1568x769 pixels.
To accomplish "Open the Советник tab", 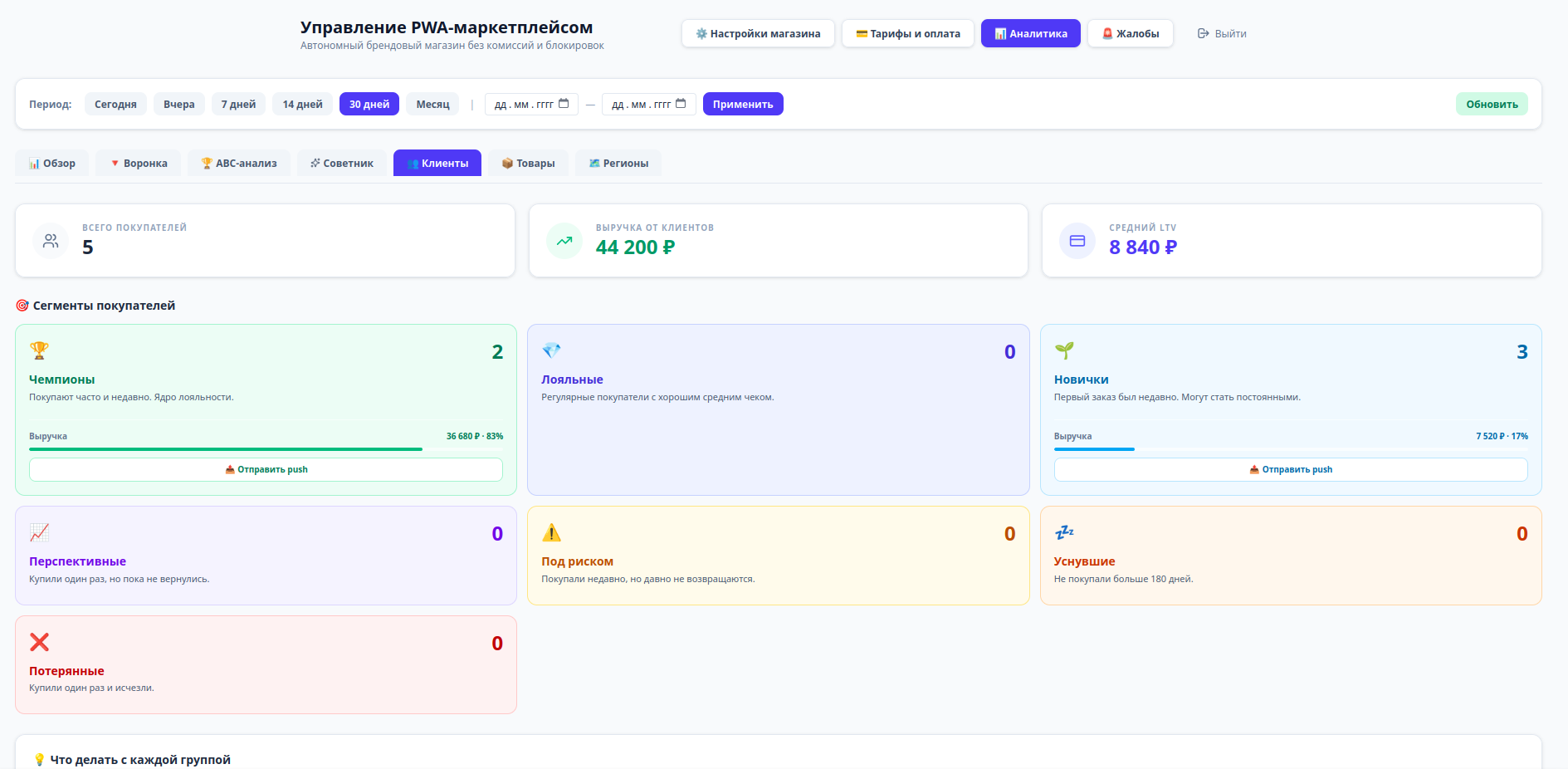I will 342,163.
